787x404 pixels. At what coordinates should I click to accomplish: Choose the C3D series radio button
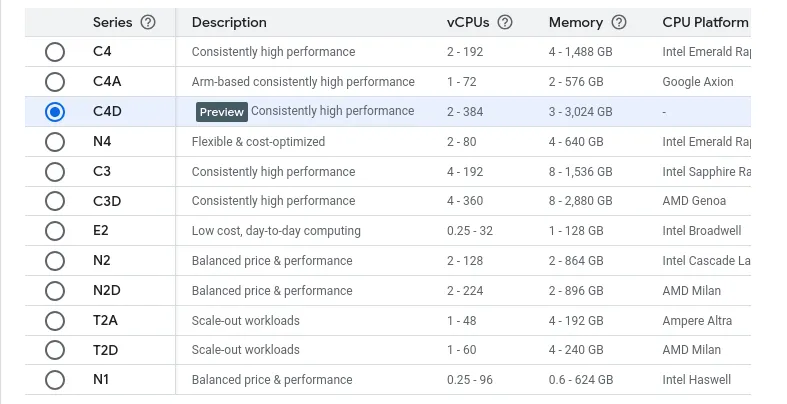pyautogui.click(x=55, y=201)
